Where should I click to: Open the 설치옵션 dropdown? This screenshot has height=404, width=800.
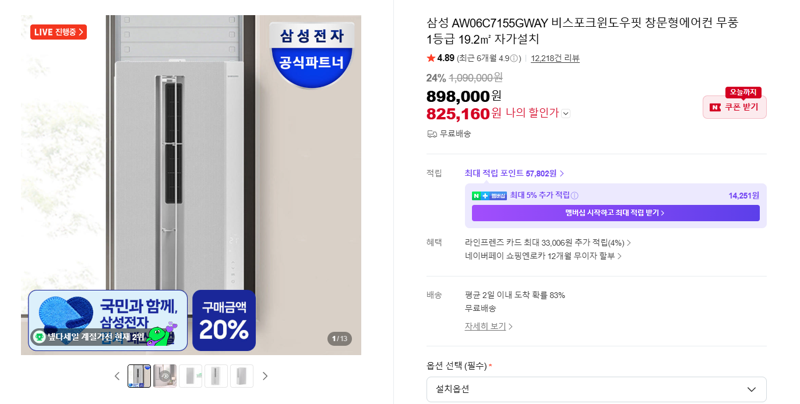pos(596,389)
